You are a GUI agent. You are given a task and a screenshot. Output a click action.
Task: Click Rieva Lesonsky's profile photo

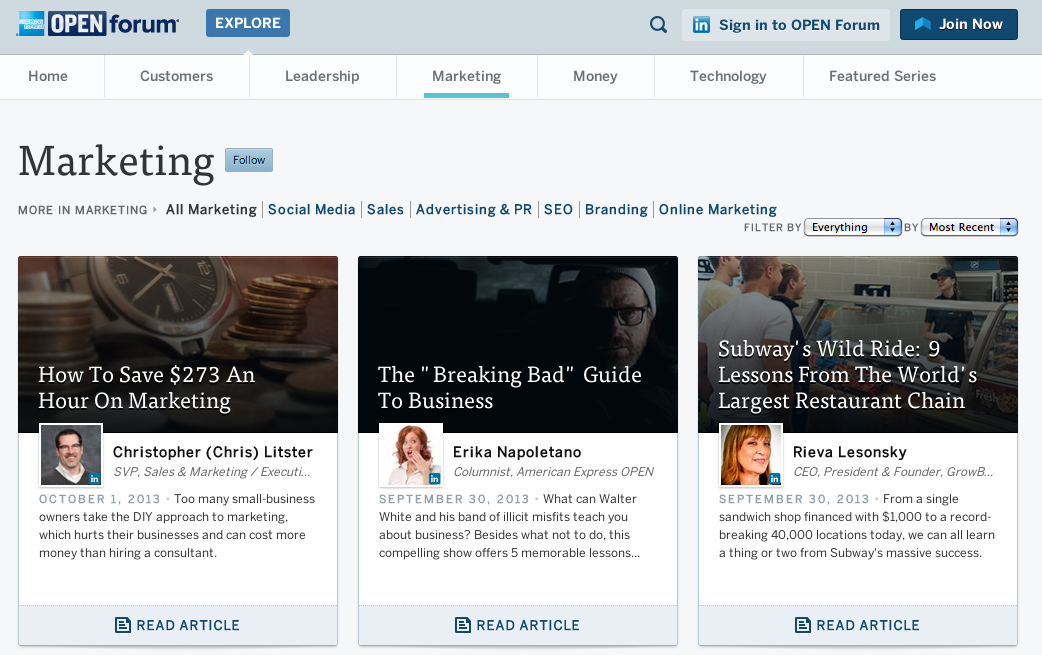point(751,455)
